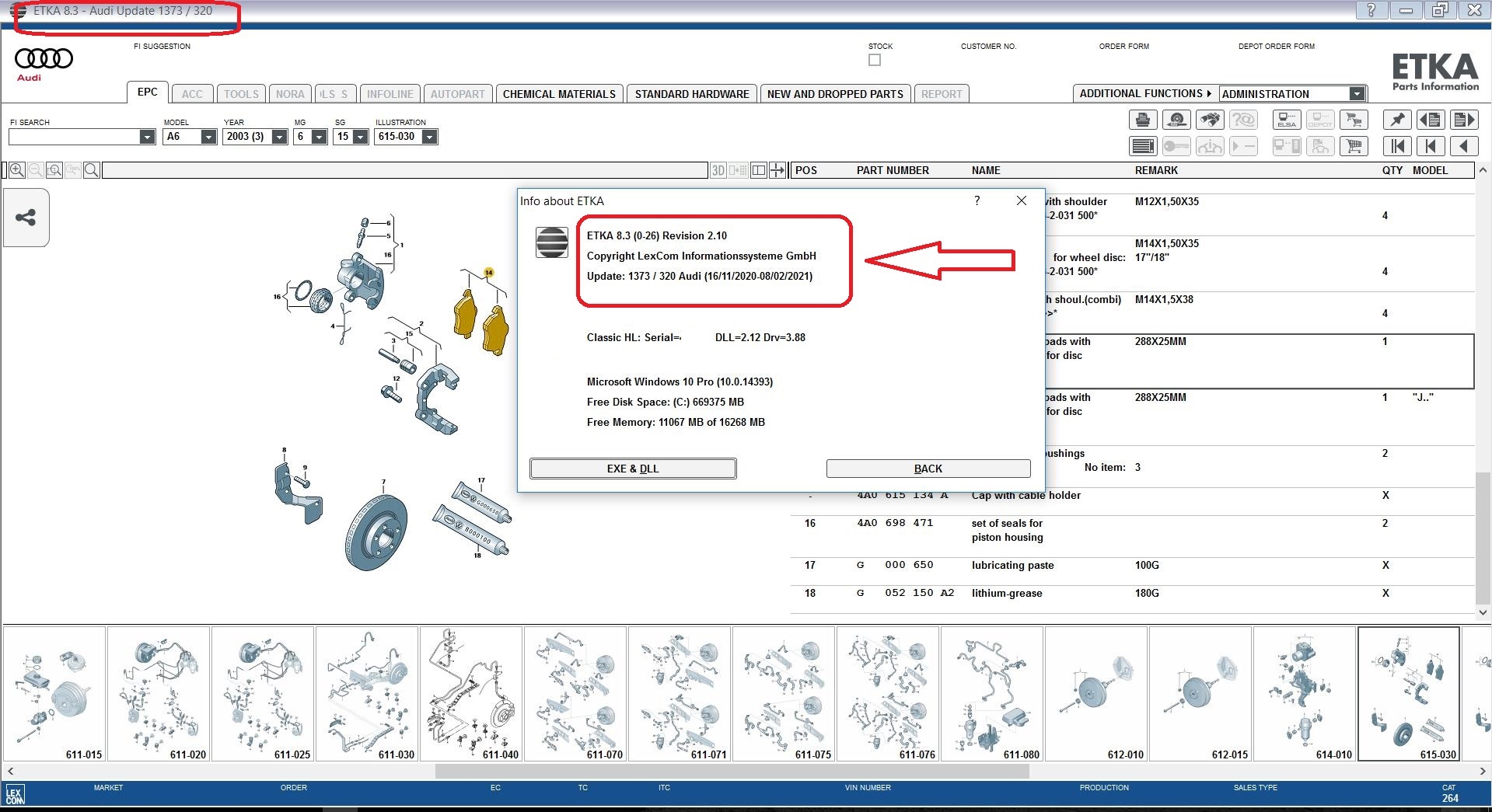Open the FI SEARCH dropdown
The height and width of the screenshot is (812, 1492).
pyautogui.click(x=147, y=137)
